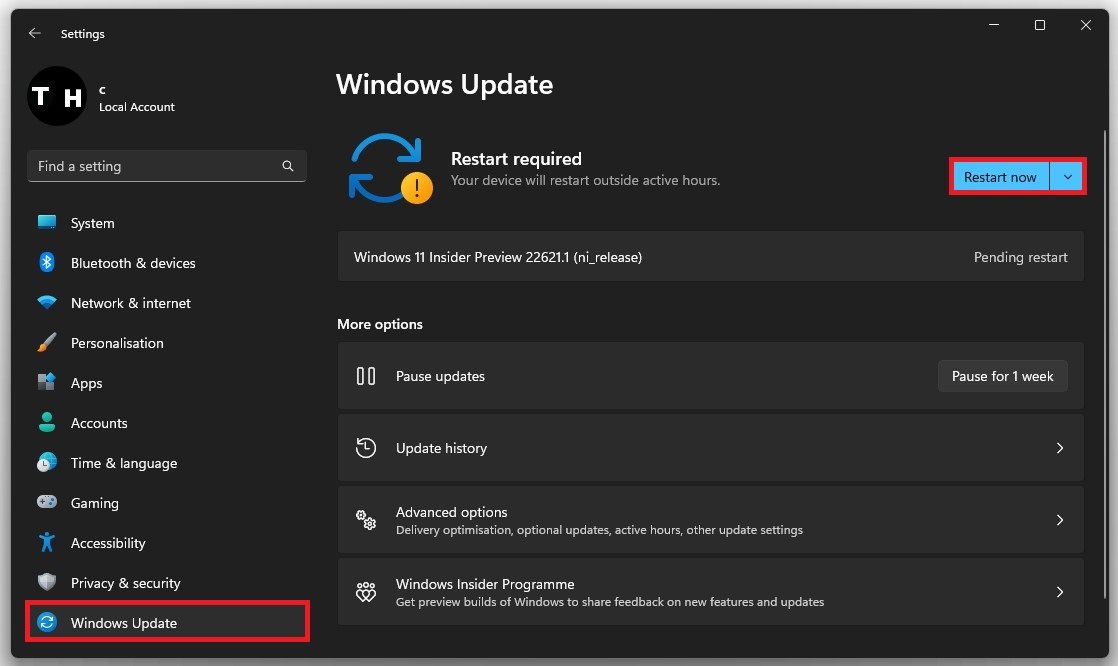The height and width of the screenshot is (666, 1118).
Task: Go to Bluetooth & devices
Action: (167, 263)
